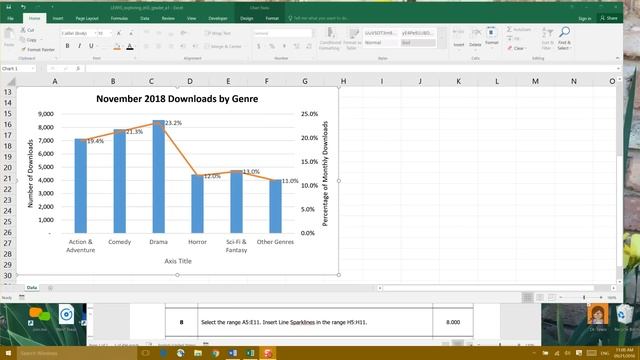Viewport: 640px width, 360px height.
Task: Switch to the Review tab
Action: 168,18
